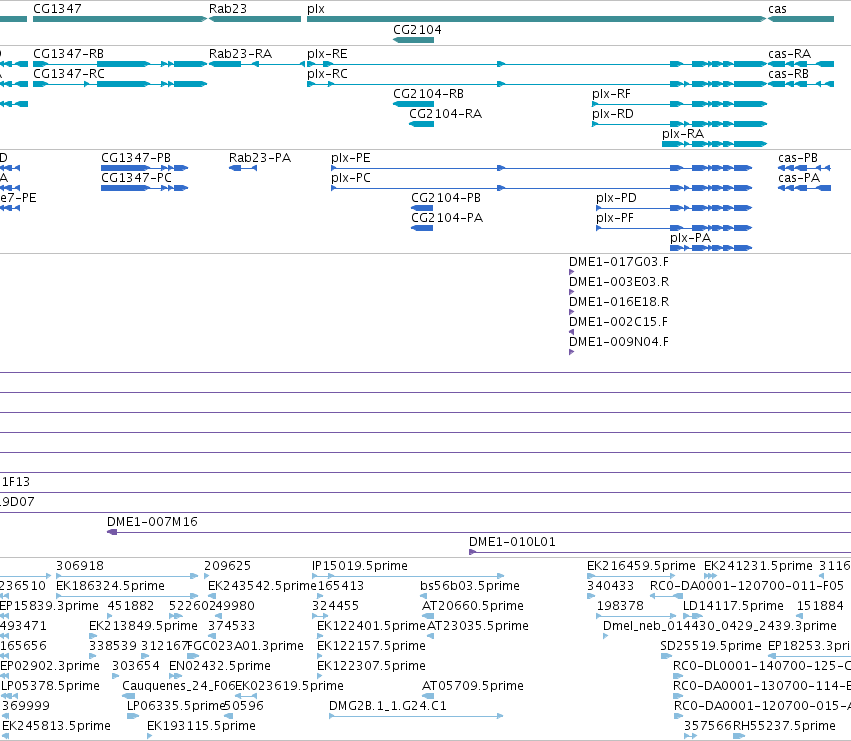
Task: Click the cas-RB transcript
Action: click(801, 84)
